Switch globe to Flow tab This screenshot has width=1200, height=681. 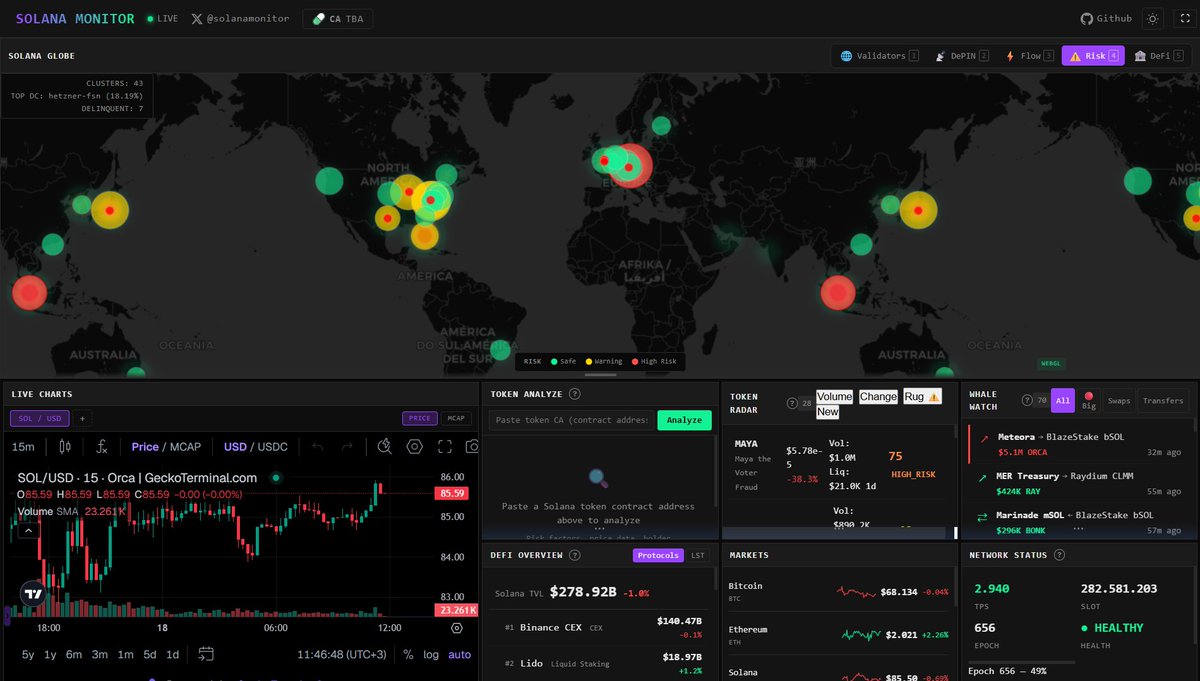coord(1029,56)
